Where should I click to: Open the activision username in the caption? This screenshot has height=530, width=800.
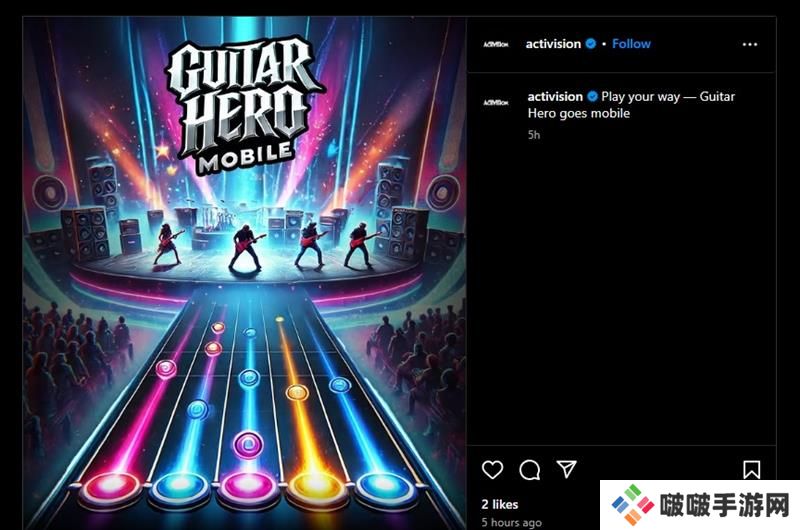click(x=555, y=96)
